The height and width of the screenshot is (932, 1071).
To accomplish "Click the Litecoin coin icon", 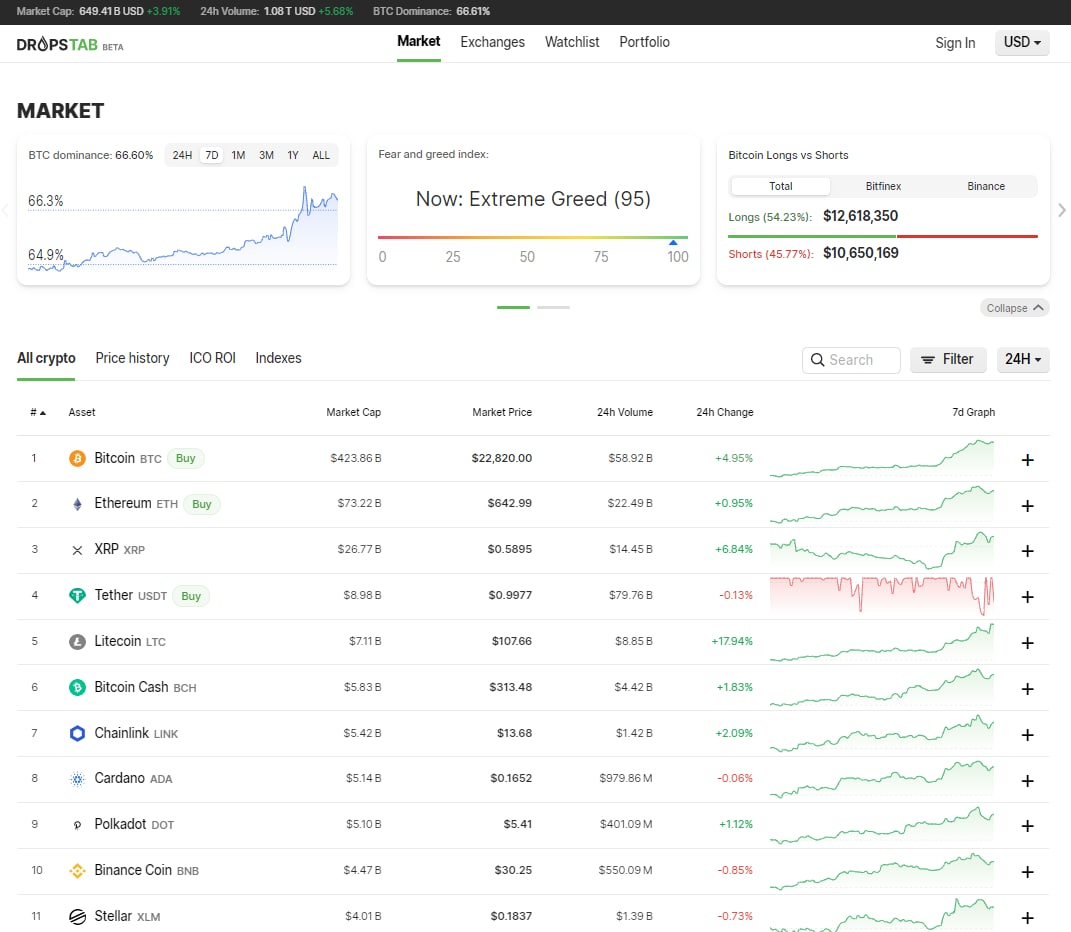I will click(77, 642).
